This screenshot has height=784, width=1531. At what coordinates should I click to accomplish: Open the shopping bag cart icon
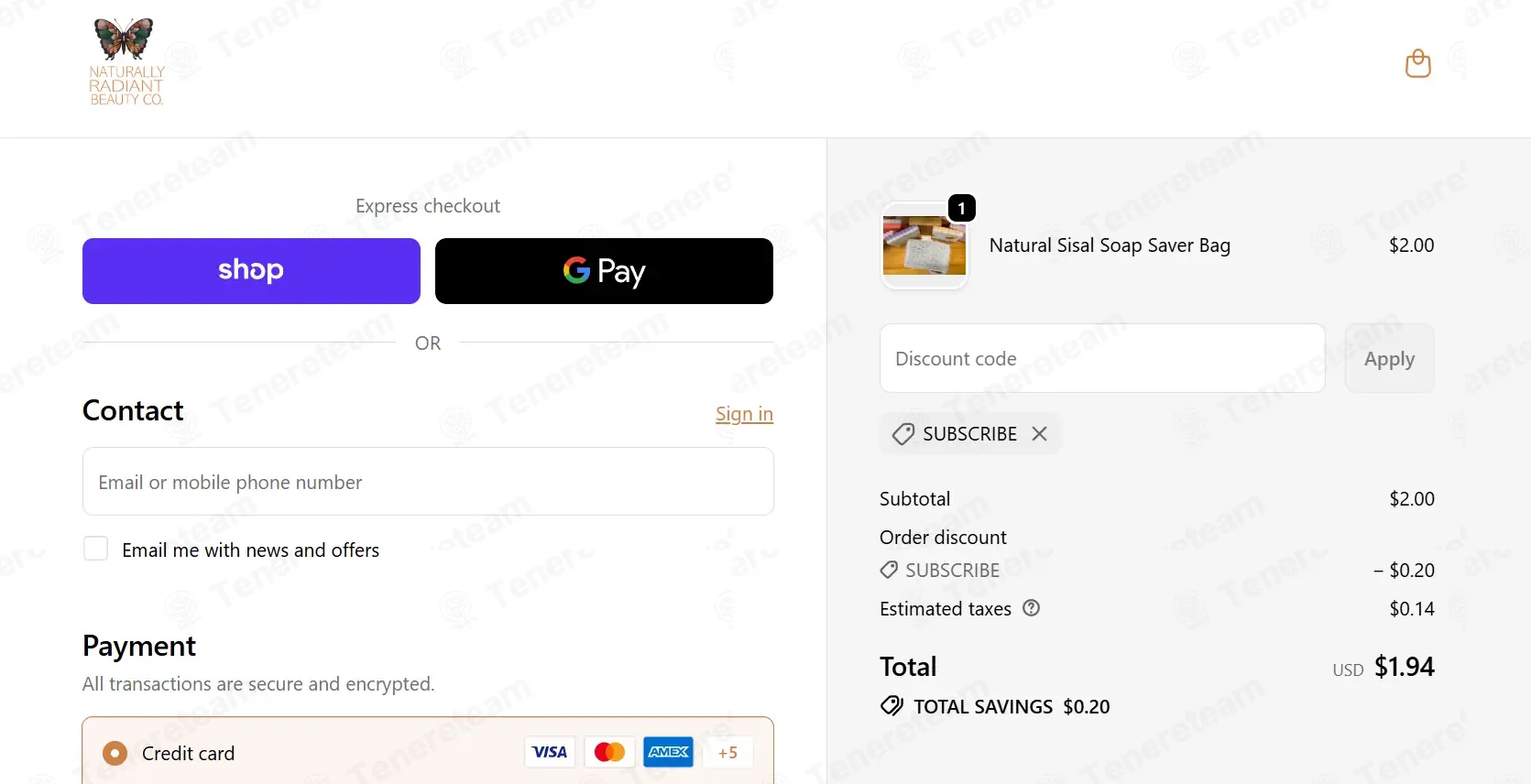[x=1418, y=63]
